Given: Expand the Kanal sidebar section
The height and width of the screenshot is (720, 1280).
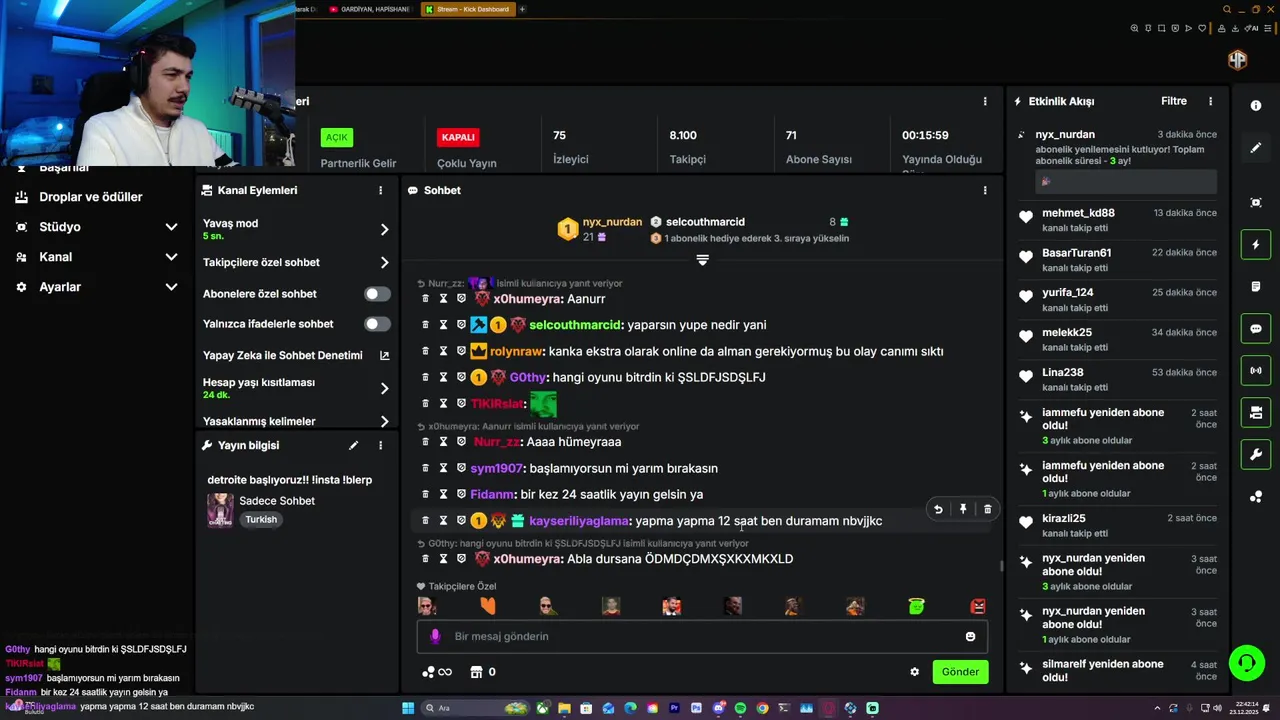Looking at the screenshot, I should coord(171,257).
